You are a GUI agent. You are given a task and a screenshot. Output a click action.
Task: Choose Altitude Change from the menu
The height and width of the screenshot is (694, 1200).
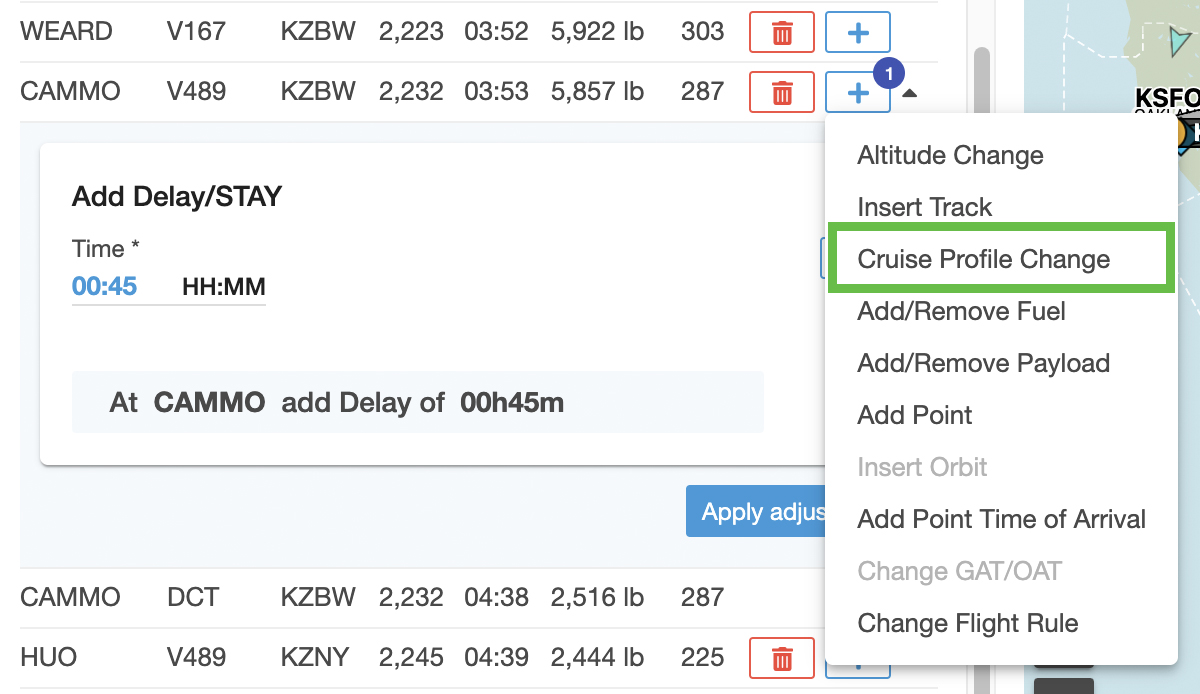click(950, 155)
